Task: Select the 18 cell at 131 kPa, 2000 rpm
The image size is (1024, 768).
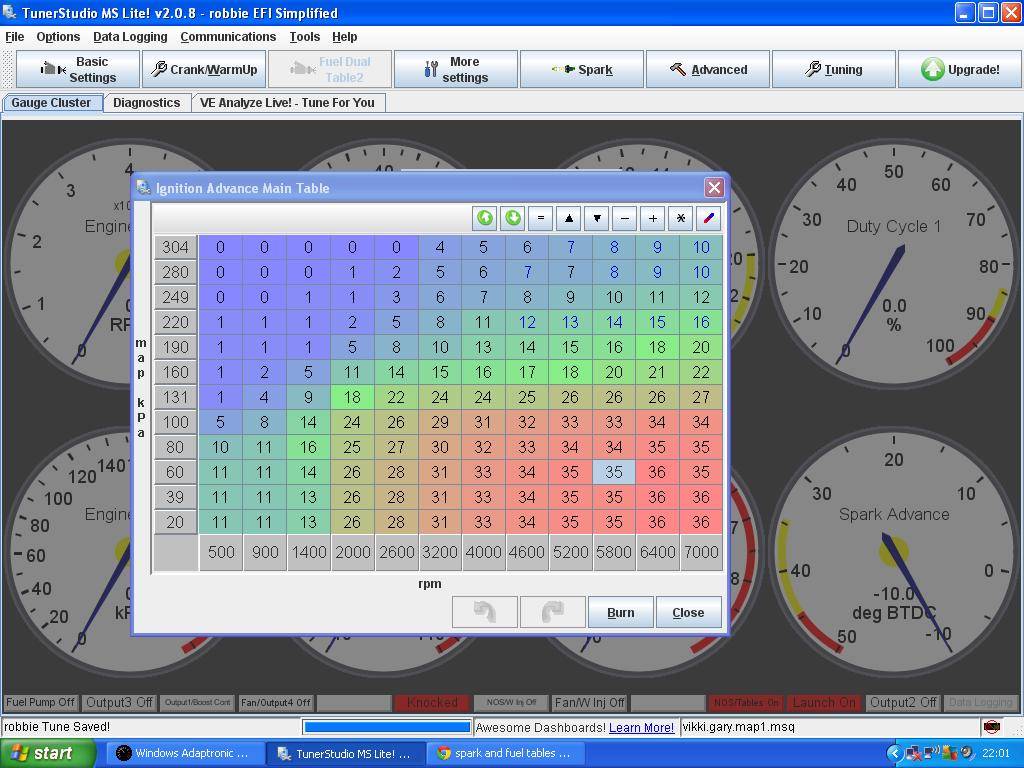Action: 352,397
